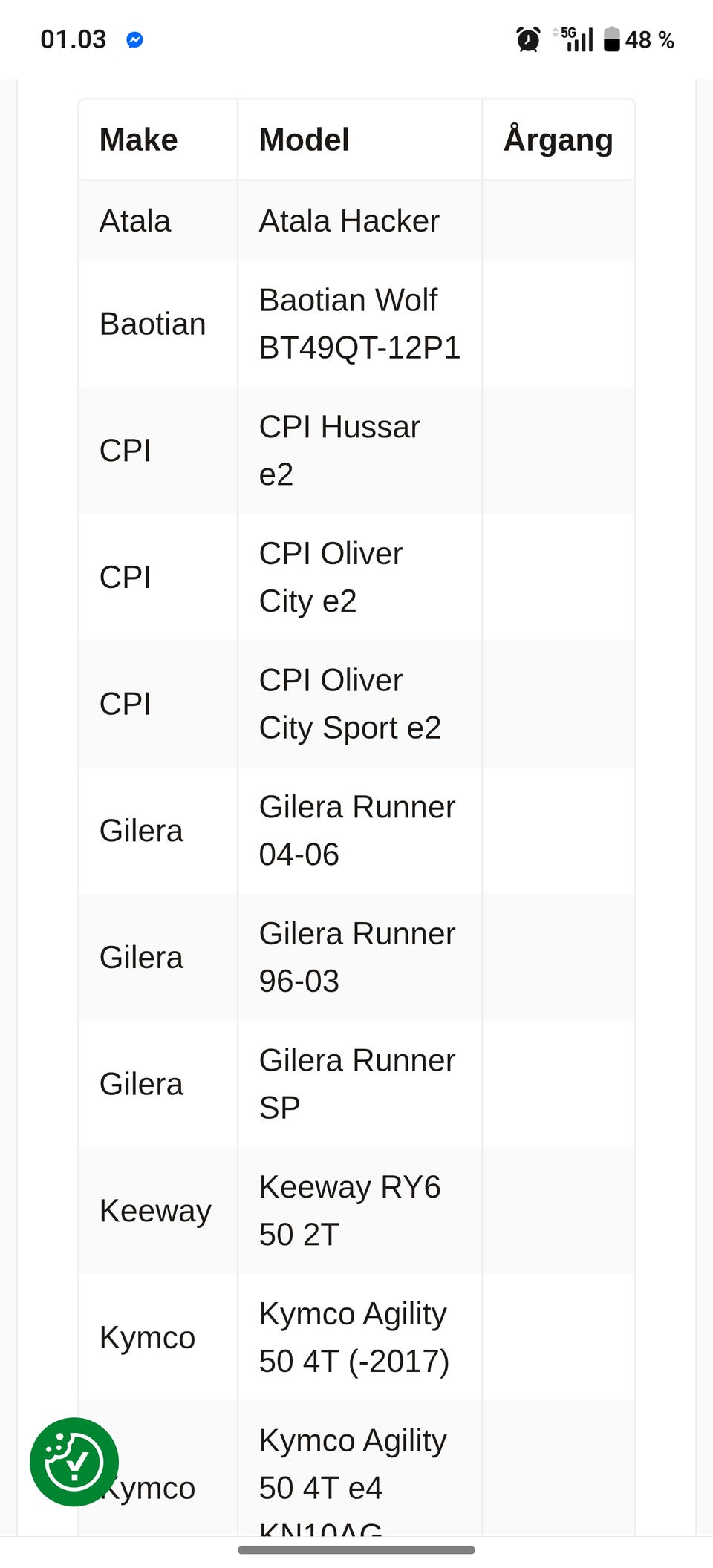The height and width of the screenshot is (1568, 713).
Task: Tap the green cookie consent icon
Action: [x=74, y=1462]
